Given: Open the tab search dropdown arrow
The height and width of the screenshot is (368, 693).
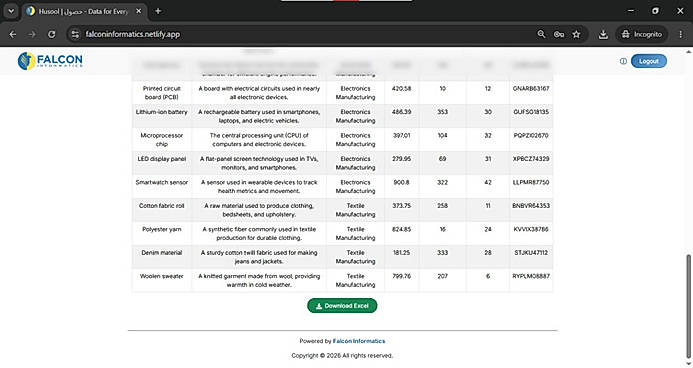Looking at the screenshot, I should point(11,11).
